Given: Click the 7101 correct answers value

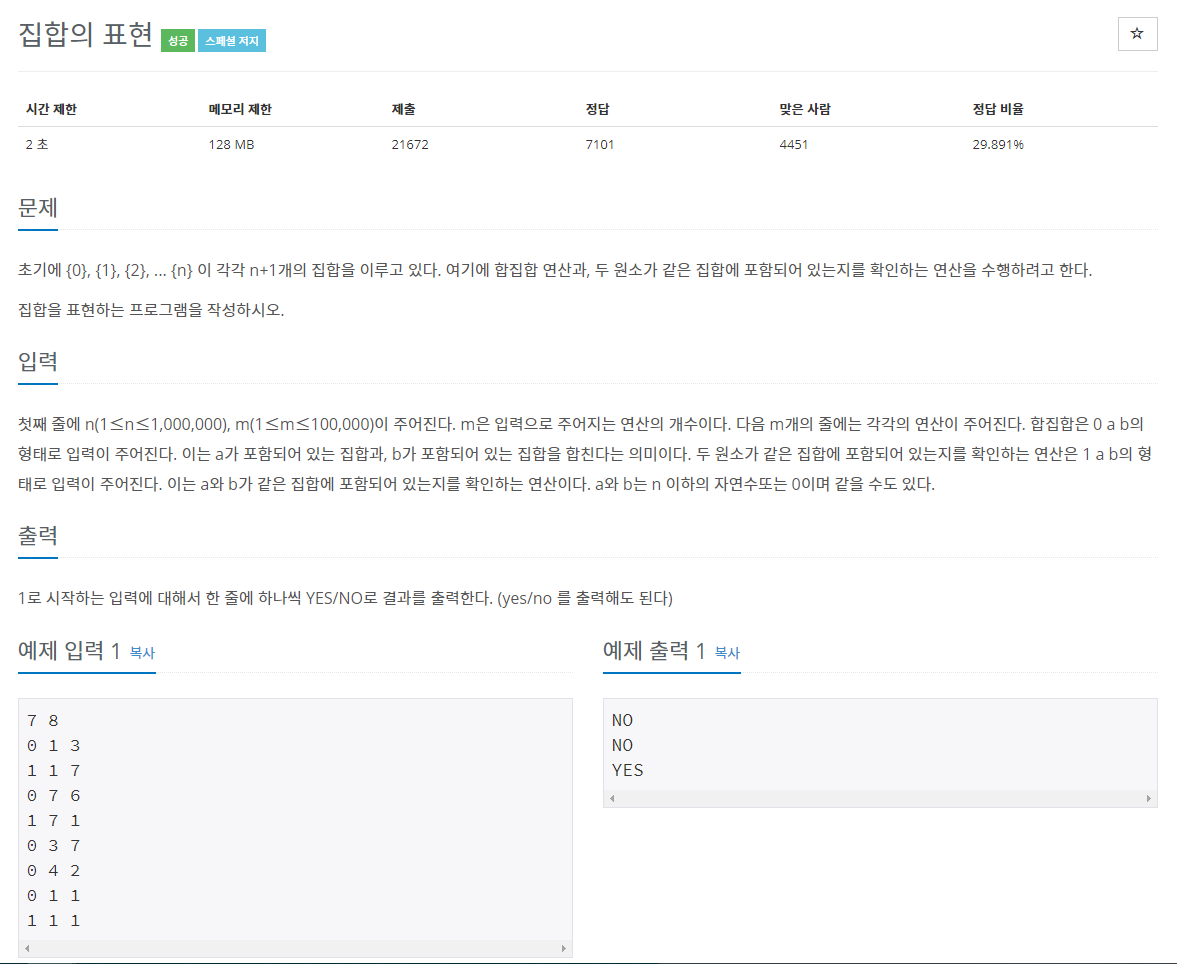Looking at the screenshot, I should coord(600,144).
